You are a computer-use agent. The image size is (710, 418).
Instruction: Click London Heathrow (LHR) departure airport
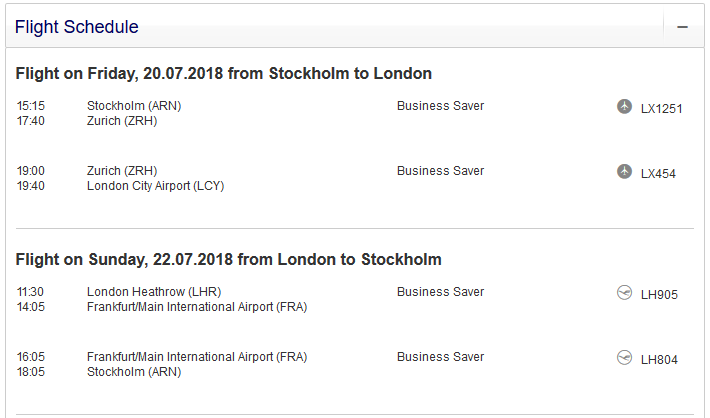tap(154, 292)
